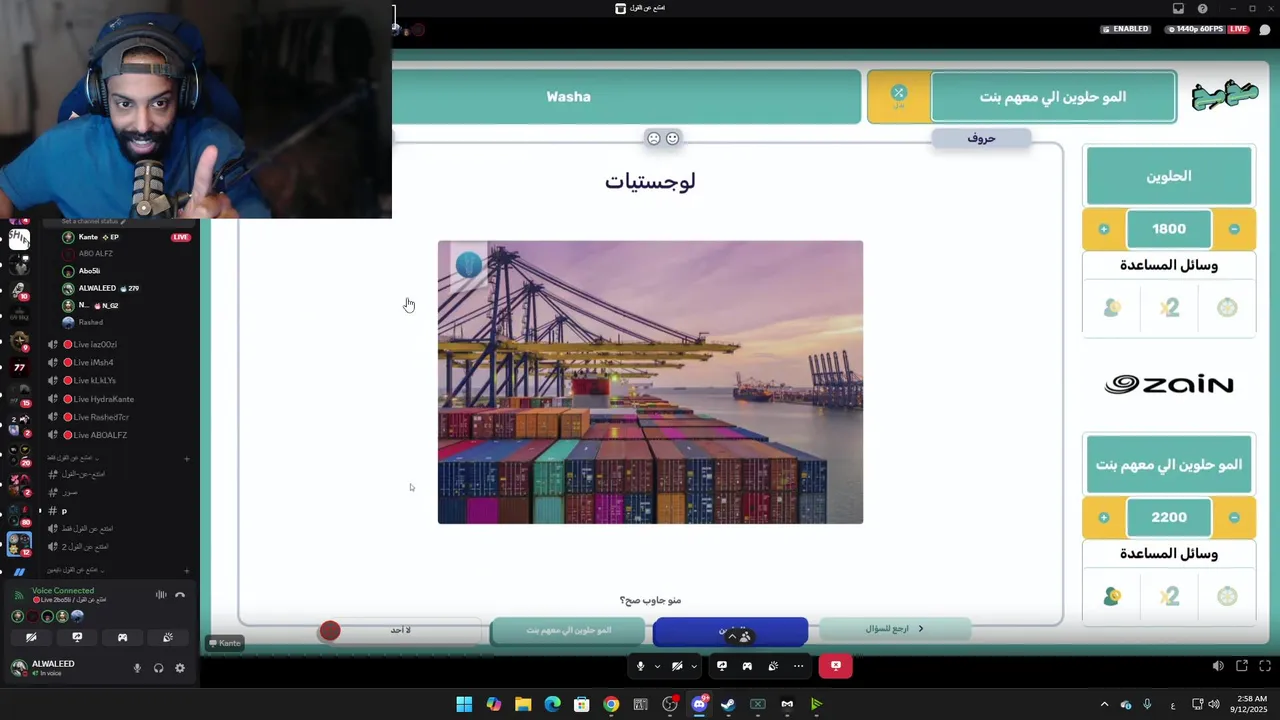Click ارجع للسؤال back to question button
This screenshot has width=1280, height=720.
(x=894, y=629)
